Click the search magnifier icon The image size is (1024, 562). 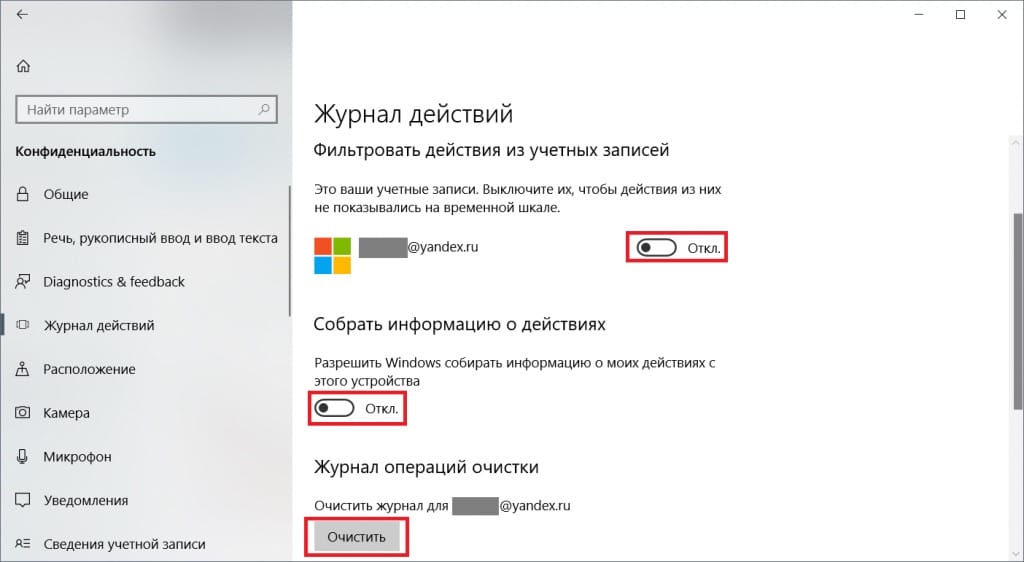[264, 109]
